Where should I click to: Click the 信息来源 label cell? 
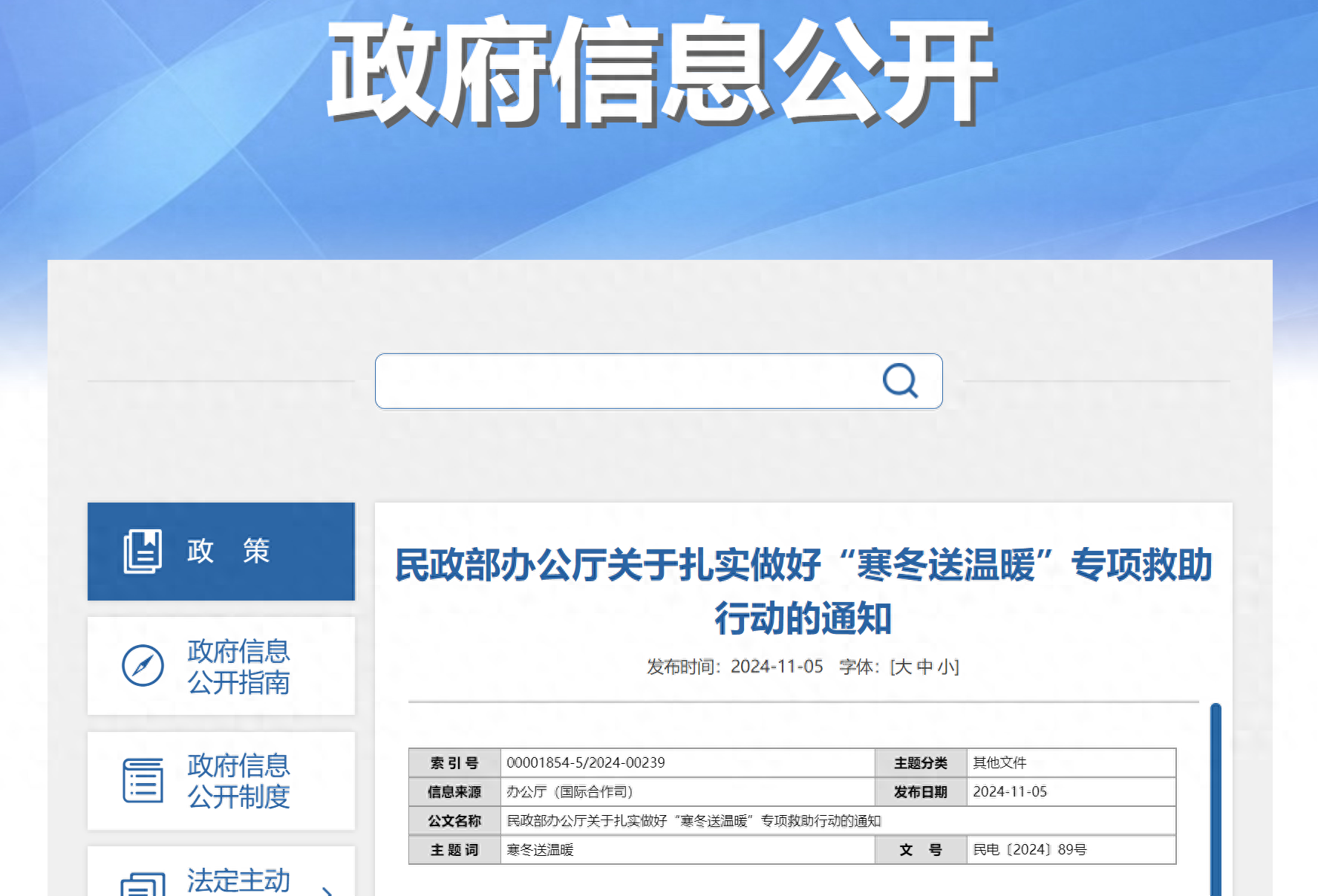pos(454,791)
